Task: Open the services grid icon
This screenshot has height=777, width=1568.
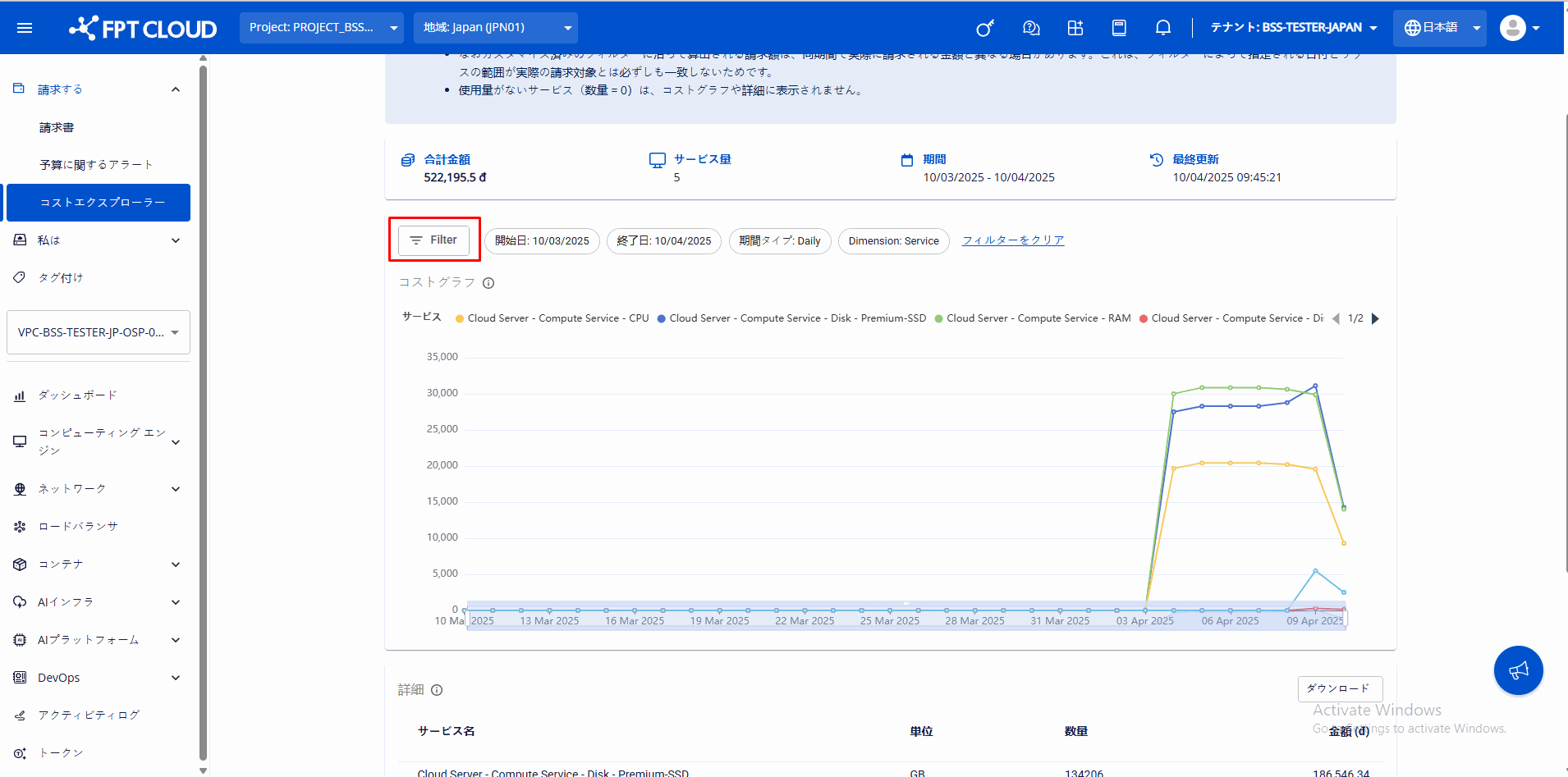Action: tap(1075, 28)
